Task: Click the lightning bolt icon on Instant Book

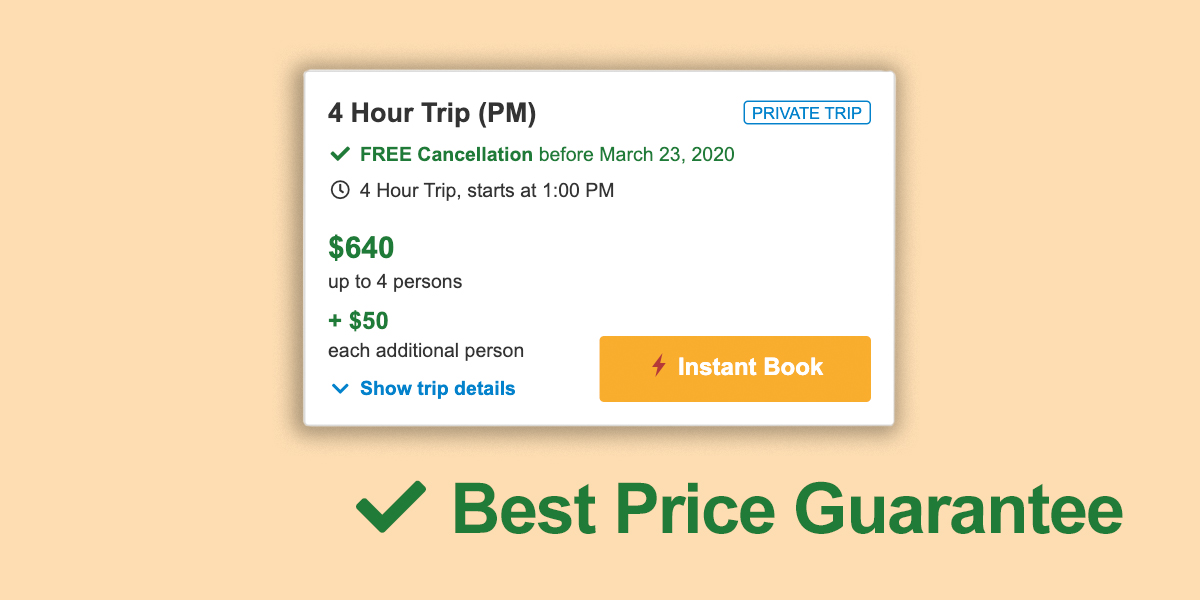Action: click(x=658, y=366)
